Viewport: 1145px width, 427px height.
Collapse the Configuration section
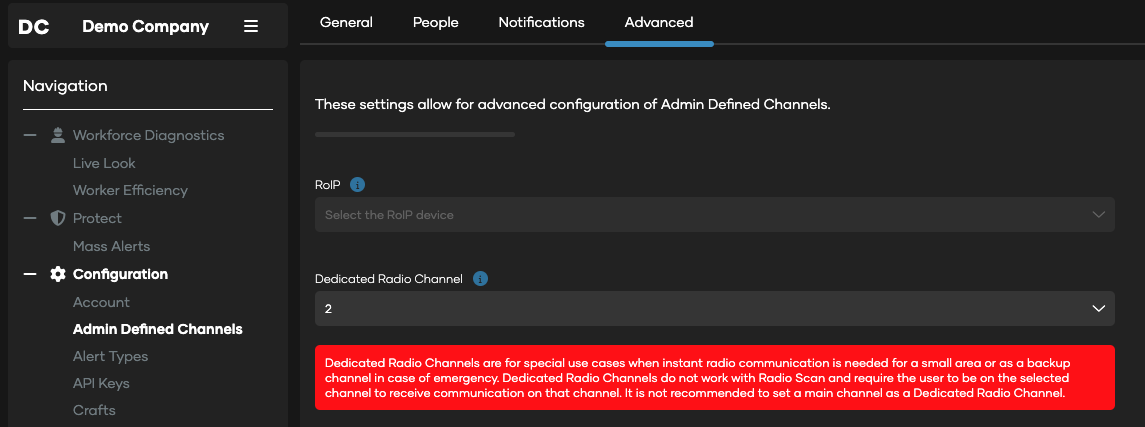(x=30, y=274)
